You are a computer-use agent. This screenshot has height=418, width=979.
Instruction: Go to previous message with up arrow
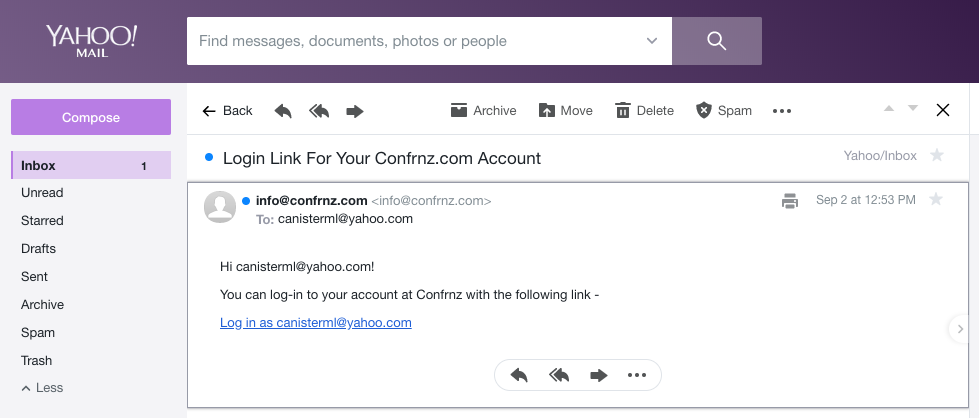(x=889, y=108)
